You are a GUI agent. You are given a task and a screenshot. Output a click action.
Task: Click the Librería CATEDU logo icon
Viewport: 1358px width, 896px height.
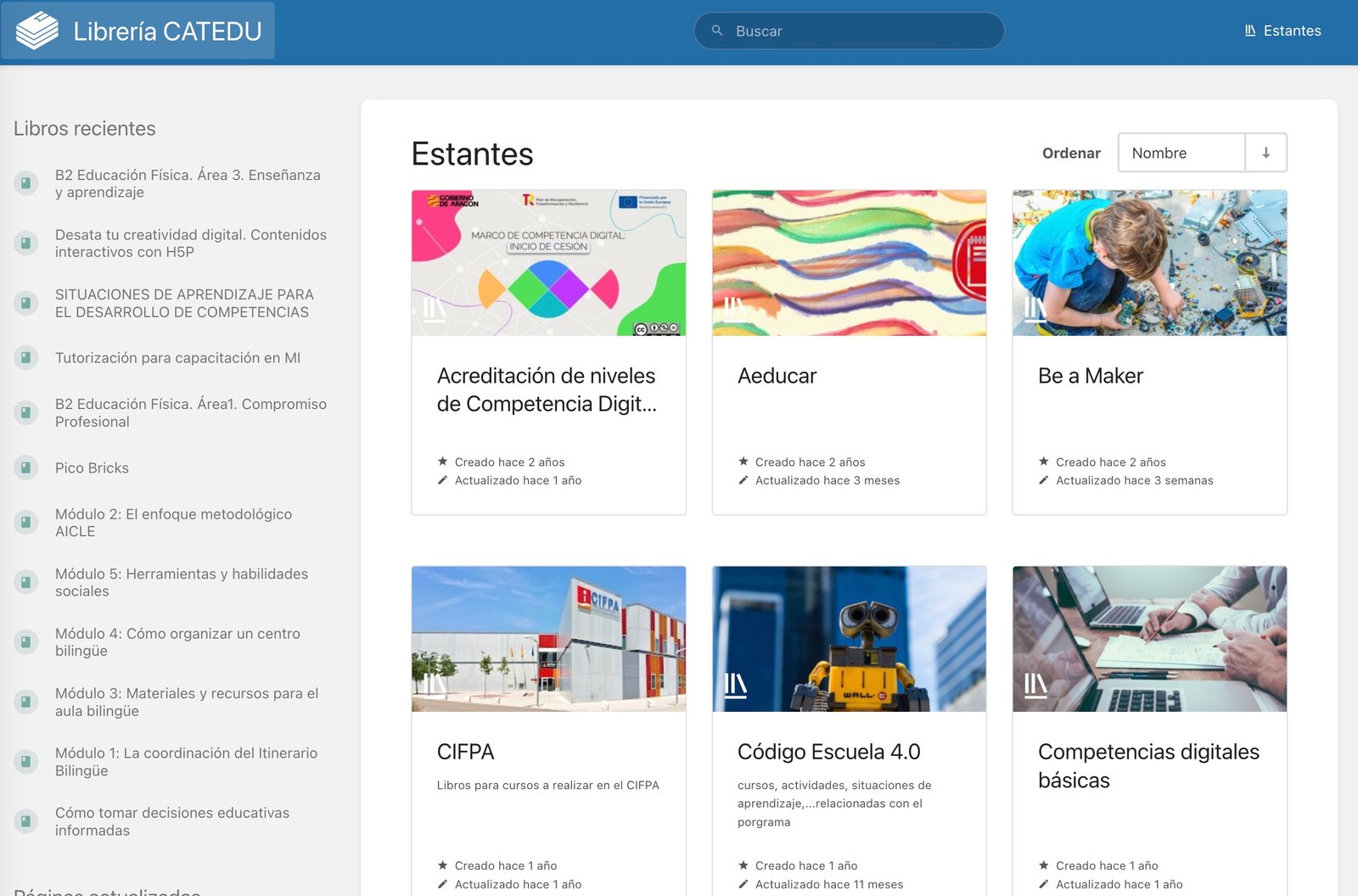37,31
